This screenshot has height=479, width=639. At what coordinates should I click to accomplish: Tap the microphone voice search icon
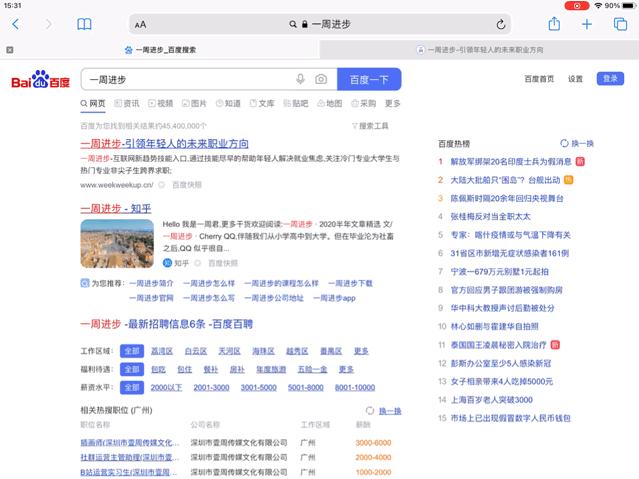[300, 79]
